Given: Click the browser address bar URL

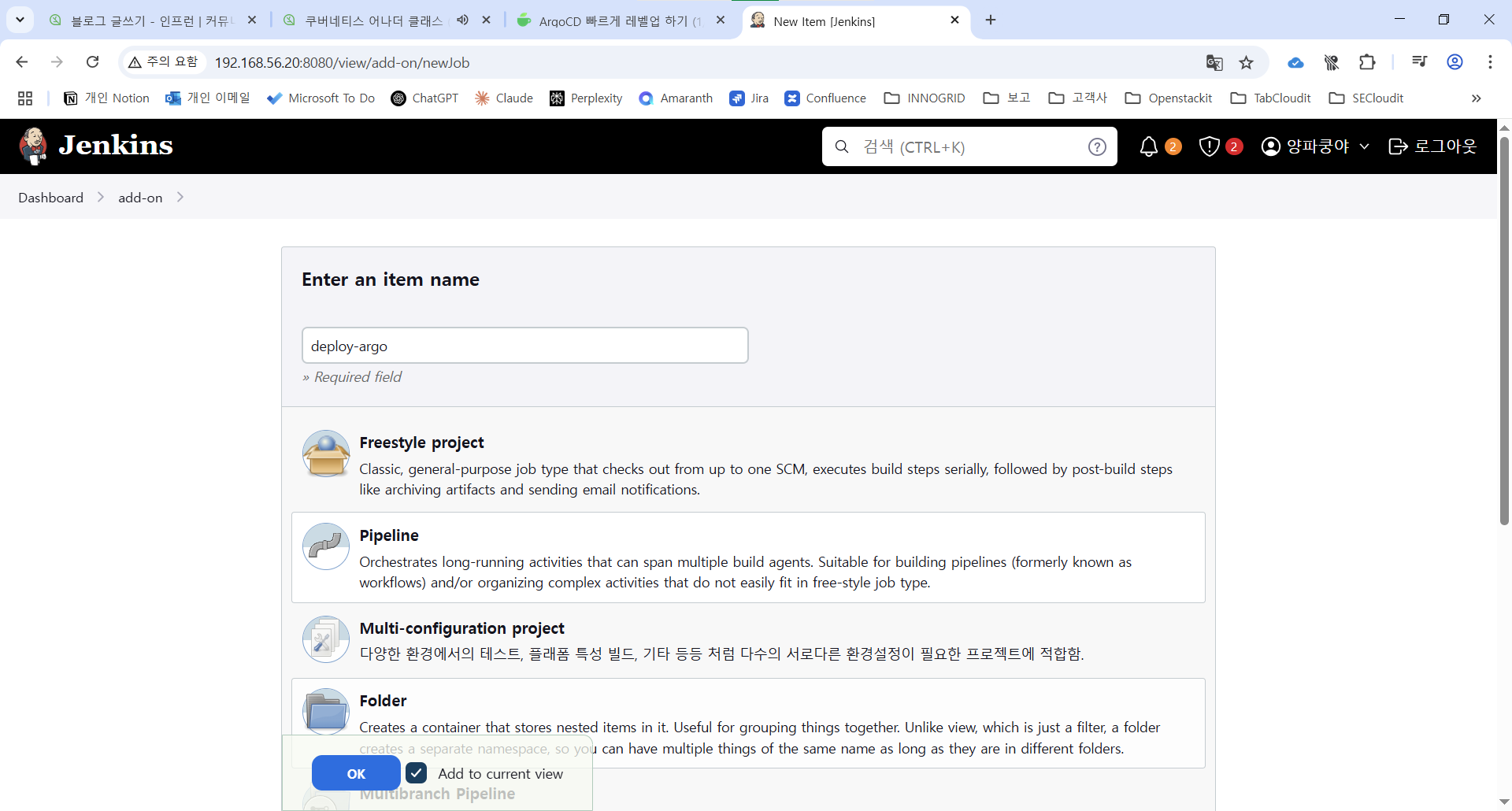Looking at the screenshot, I should [342, 63].
